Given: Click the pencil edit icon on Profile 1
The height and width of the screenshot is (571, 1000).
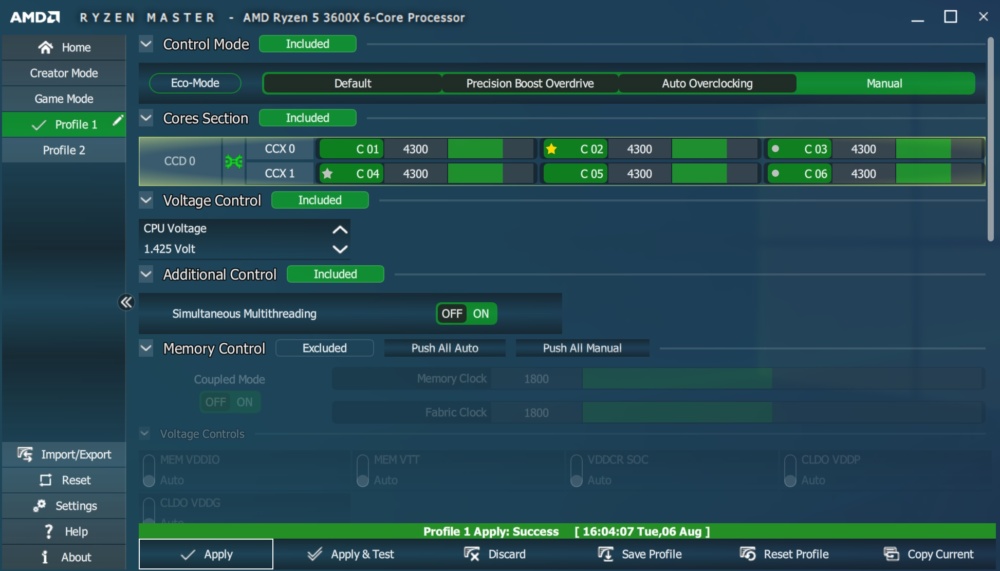Looking at the screenshot, I should 118,121.
